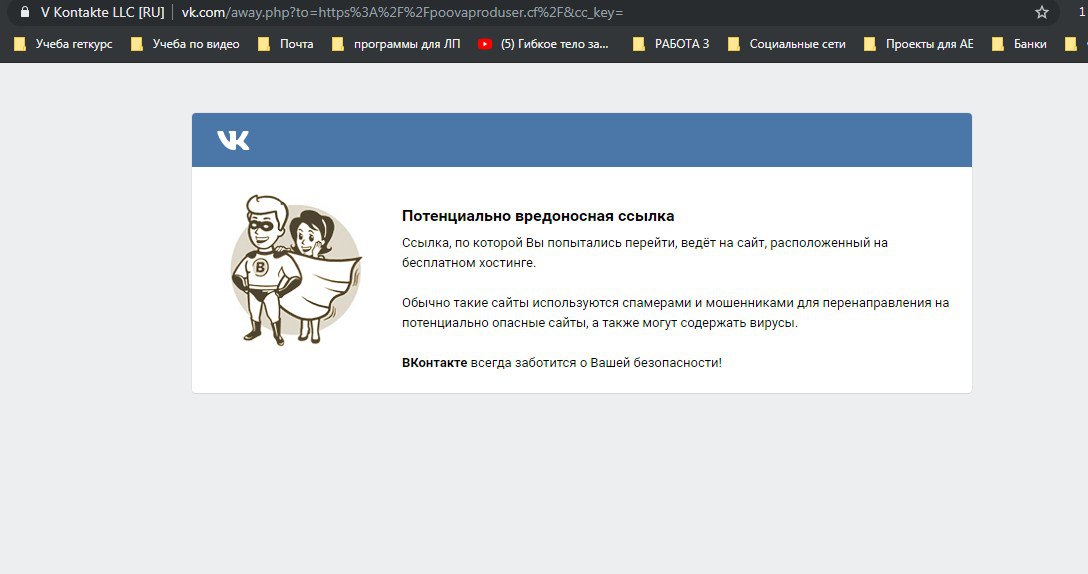Screen dimensions: 1088x574
Task: Open the Банки bookmark folder
Action: [x=1019, y=44]
